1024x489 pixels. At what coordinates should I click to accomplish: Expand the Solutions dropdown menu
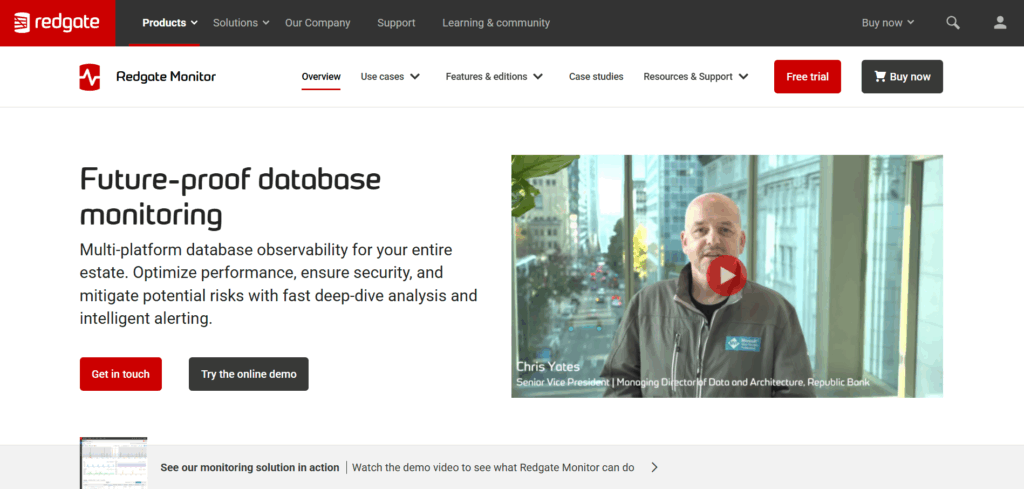(241, 23)
